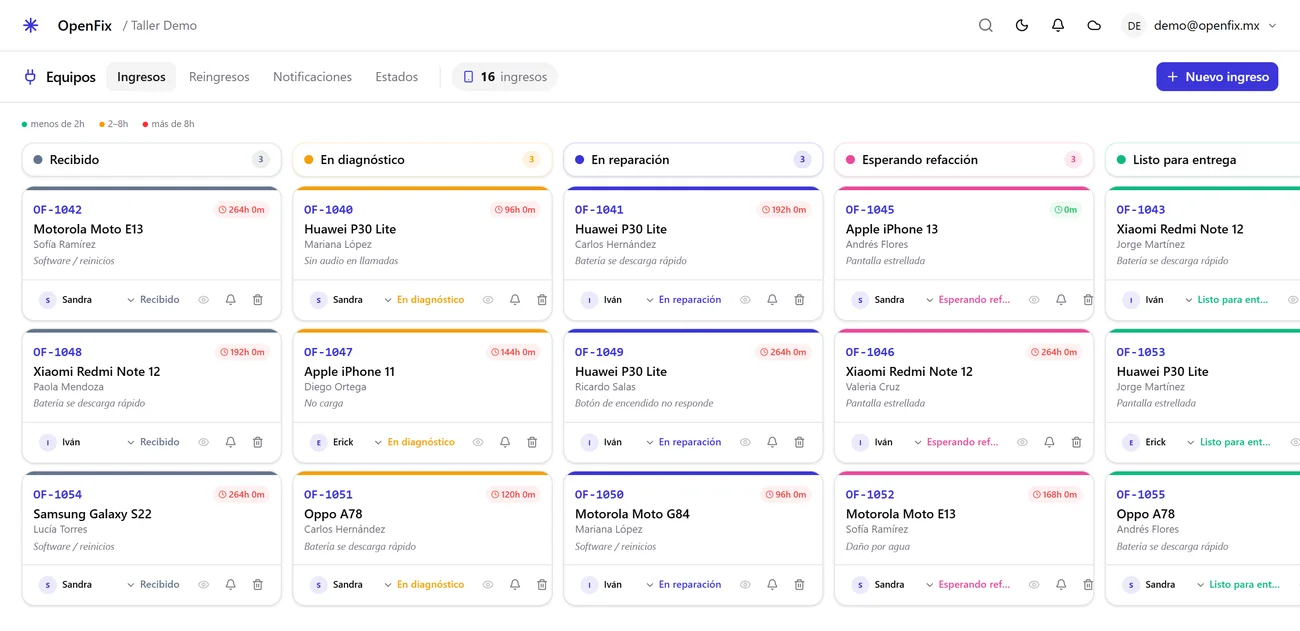
Task: Click the 16 ingresos counter pill
Action: [x=505, y=77]
